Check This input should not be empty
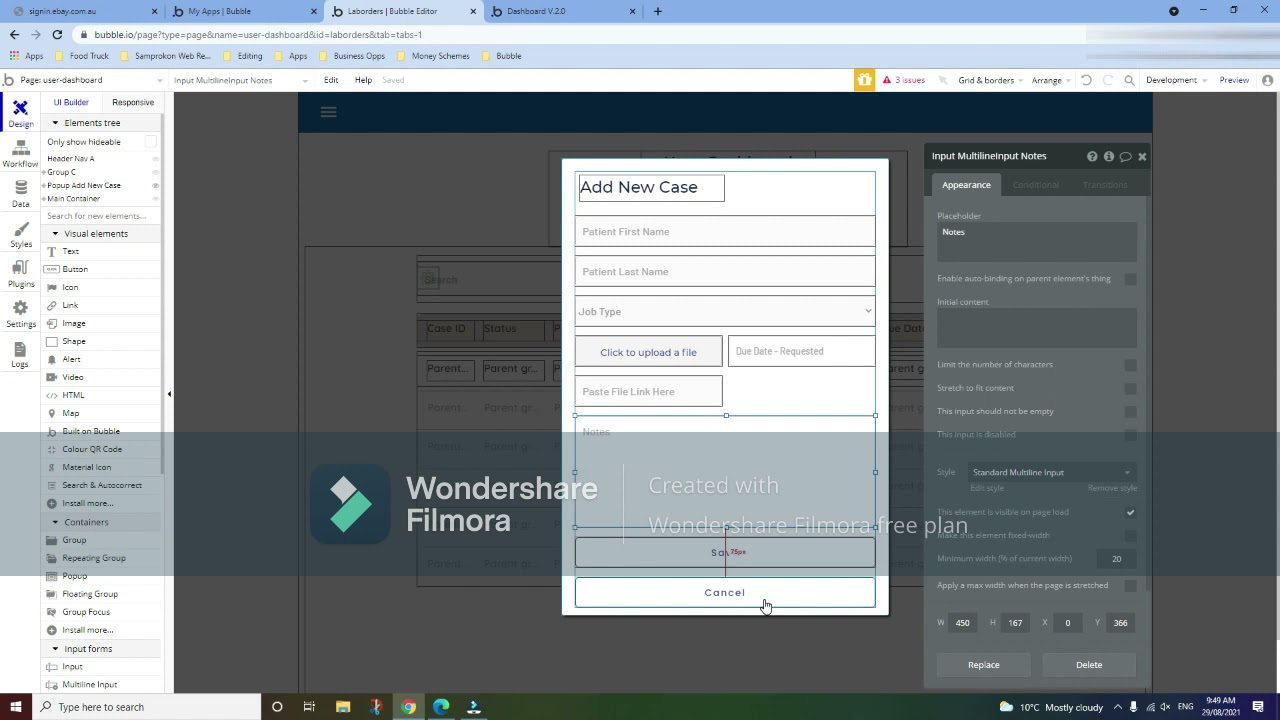The width and height of the screenshot is (1280, 720). 1130,411
